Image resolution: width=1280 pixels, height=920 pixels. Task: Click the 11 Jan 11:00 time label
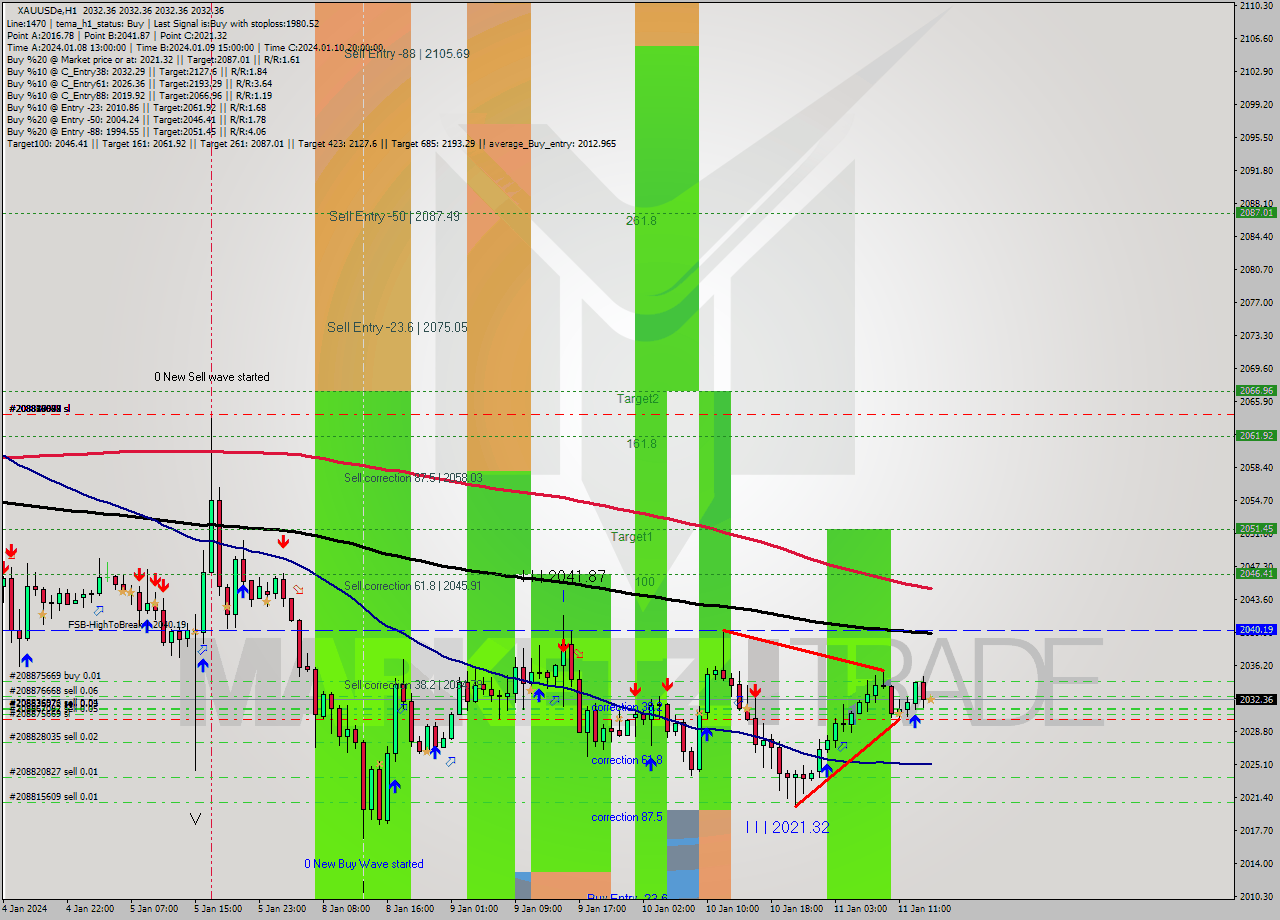tap(924, 909)
